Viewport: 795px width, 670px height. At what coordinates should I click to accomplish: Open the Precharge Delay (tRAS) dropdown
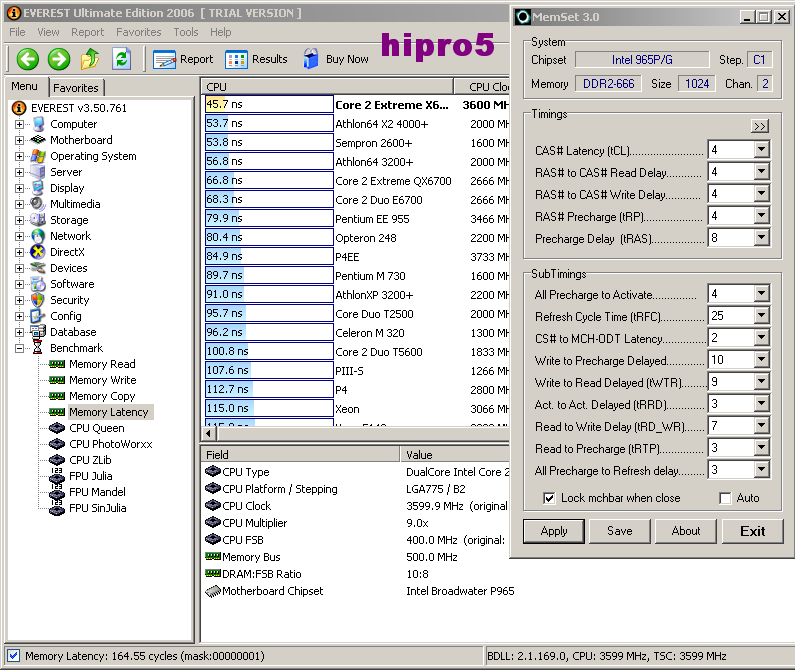(x=762, y=238)
